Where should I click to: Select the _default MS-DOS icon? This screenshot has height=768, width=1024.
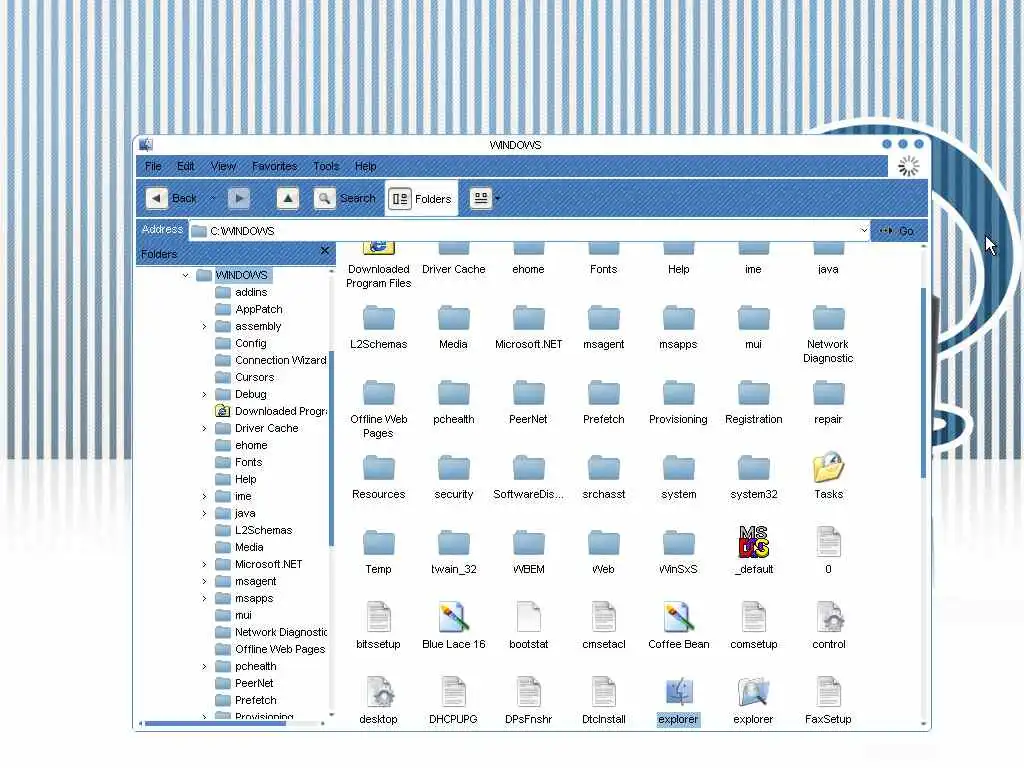[754, 551]
